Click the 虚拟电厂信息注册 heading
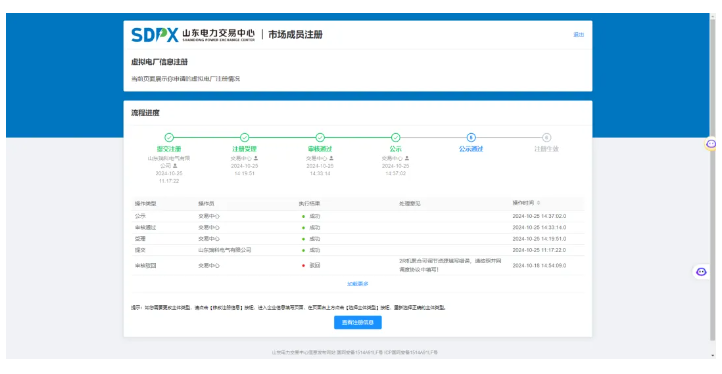Viewport: 722px width, 374px height. [x=159, y=62]
